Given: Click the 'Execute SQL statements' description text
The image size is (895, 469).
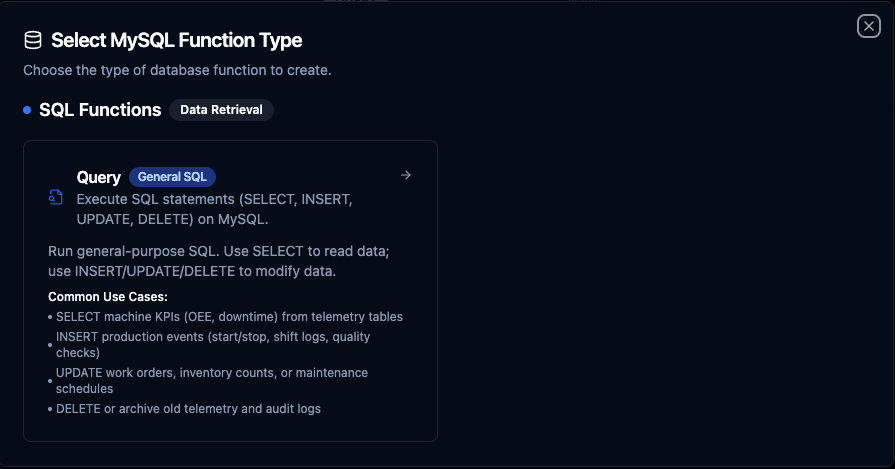Looking at the screenshot, I should click(x=214, y=208).
